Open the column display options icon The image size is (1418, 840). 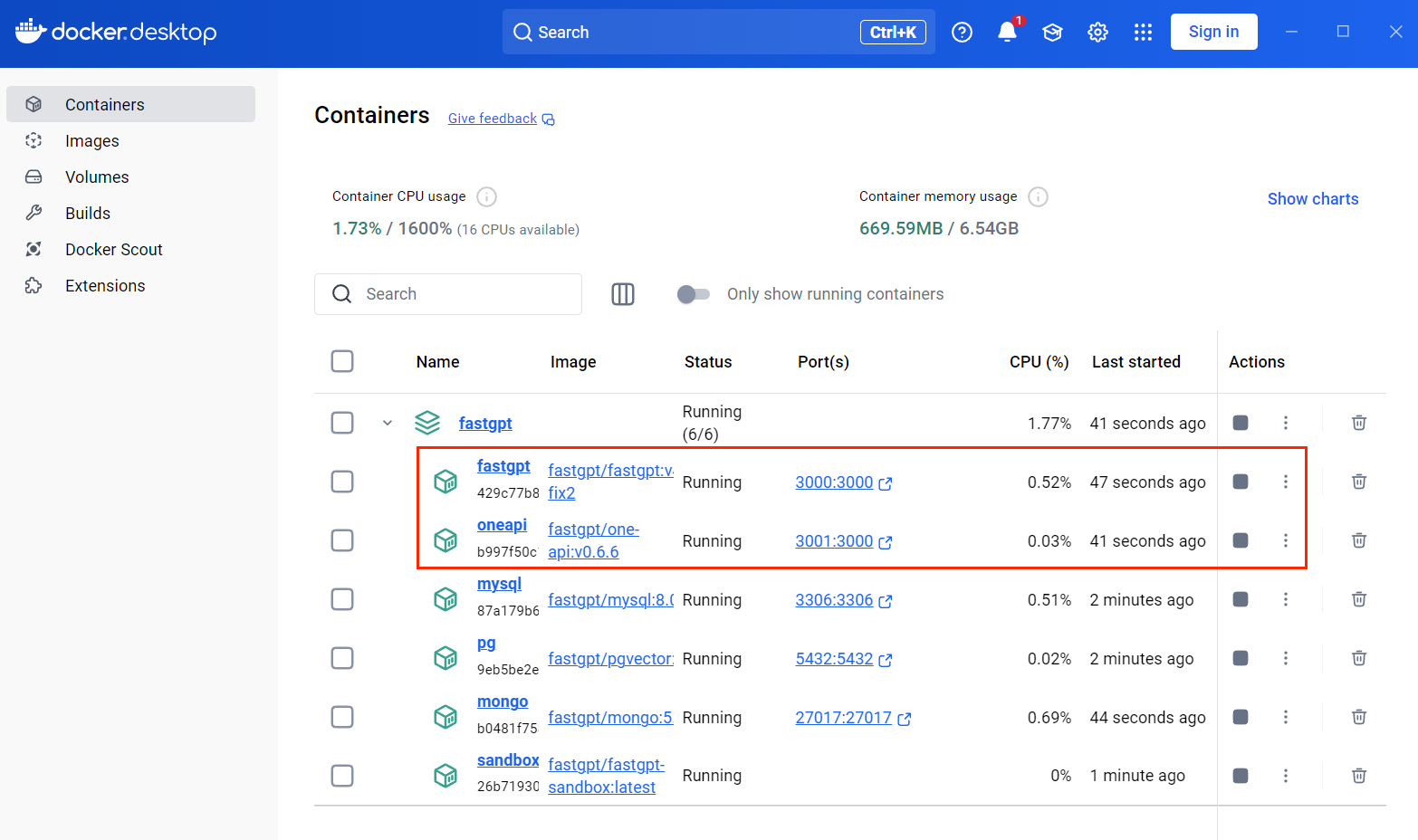click(623, 294)
